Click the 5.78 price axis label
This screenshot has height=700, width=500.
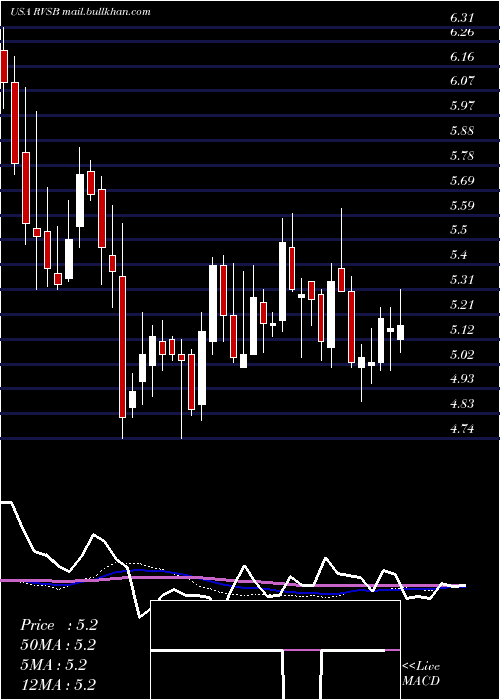pyautogui.click(x=462, y=156)
